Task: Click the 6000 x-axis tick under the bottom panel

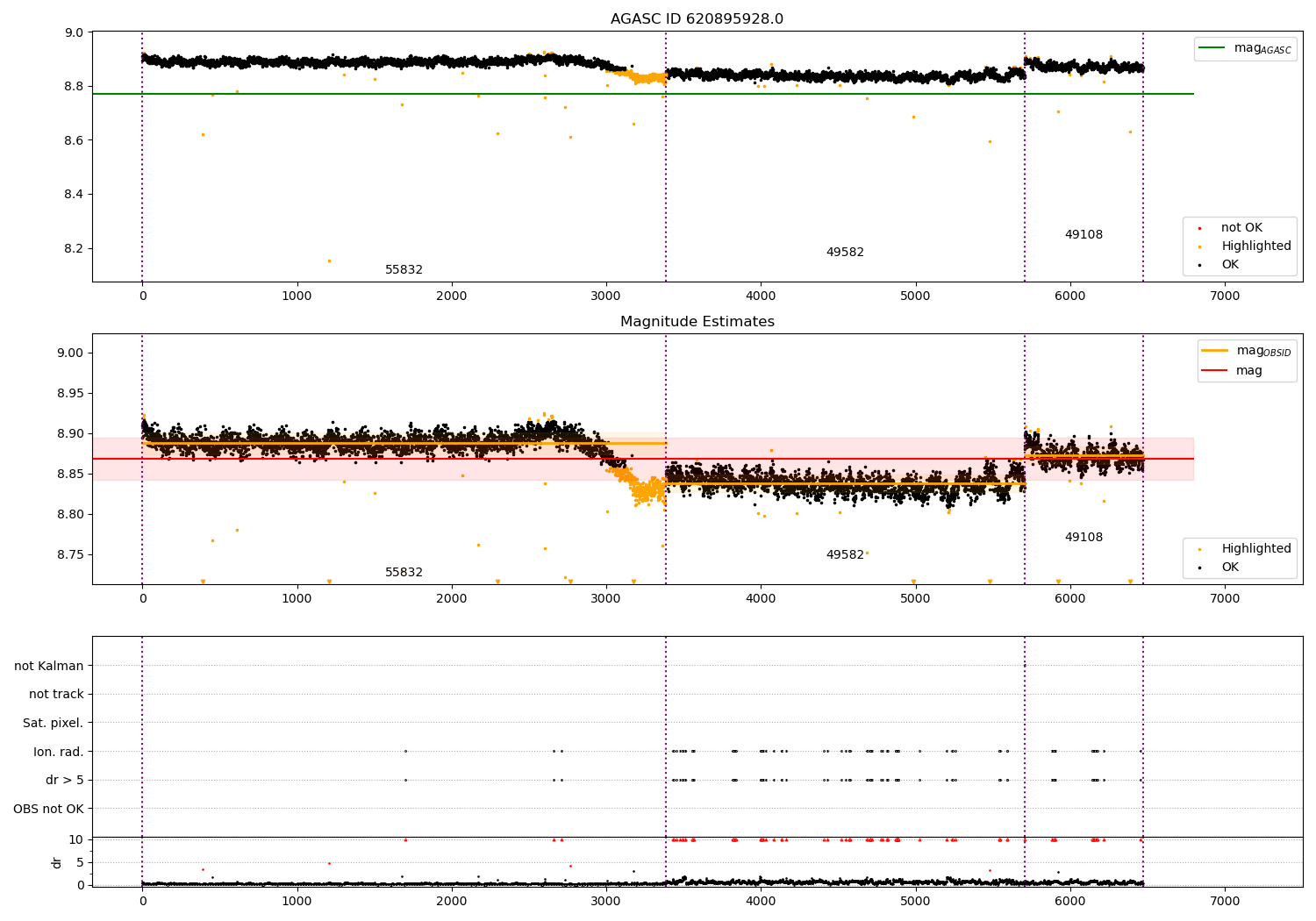Action: [1069, 901]
